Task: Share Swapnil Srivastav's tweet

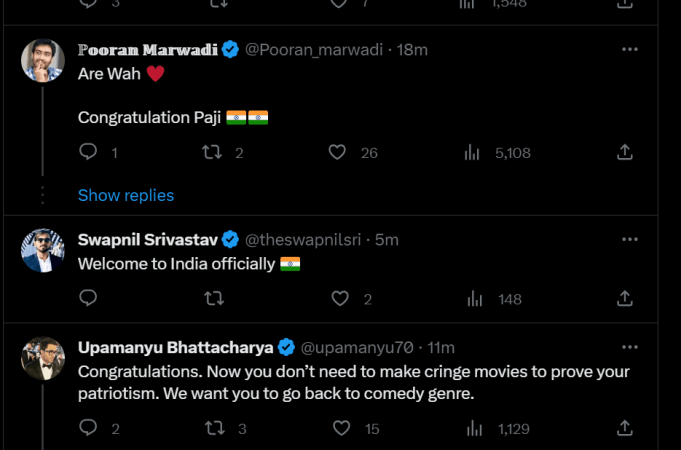Action: click(x=624, y=298)
